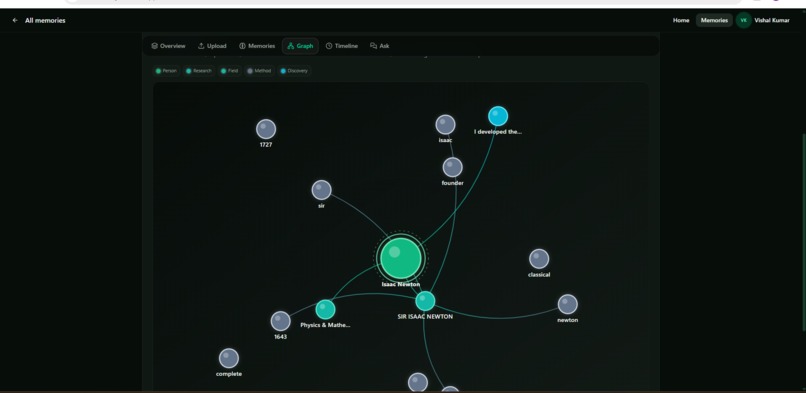This screenshot has width=806, height=393.
Task: Select the newton node
Action: coord(567,304)
